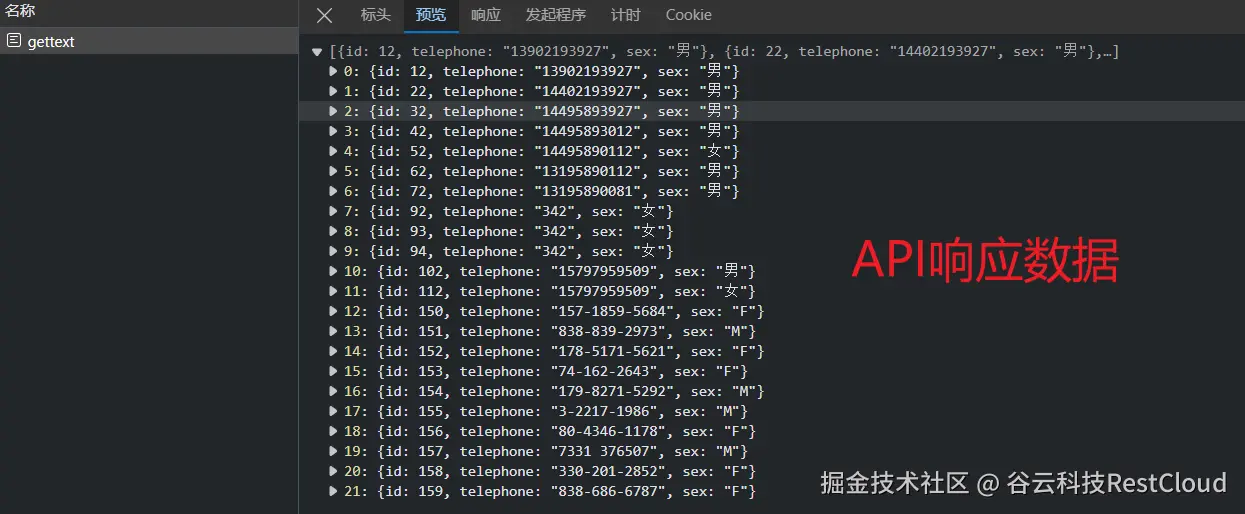The image size is (1245, 514).
Task: Expand array item 6 with id 72
Action: pyautogui.click(x=334, y=191)
